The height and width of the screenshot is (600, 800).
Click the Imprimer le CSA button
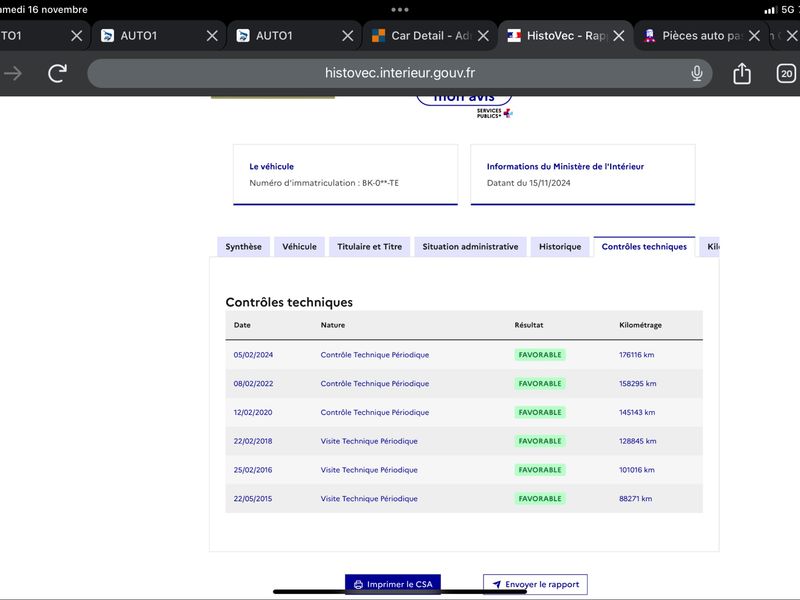point(393,584)
